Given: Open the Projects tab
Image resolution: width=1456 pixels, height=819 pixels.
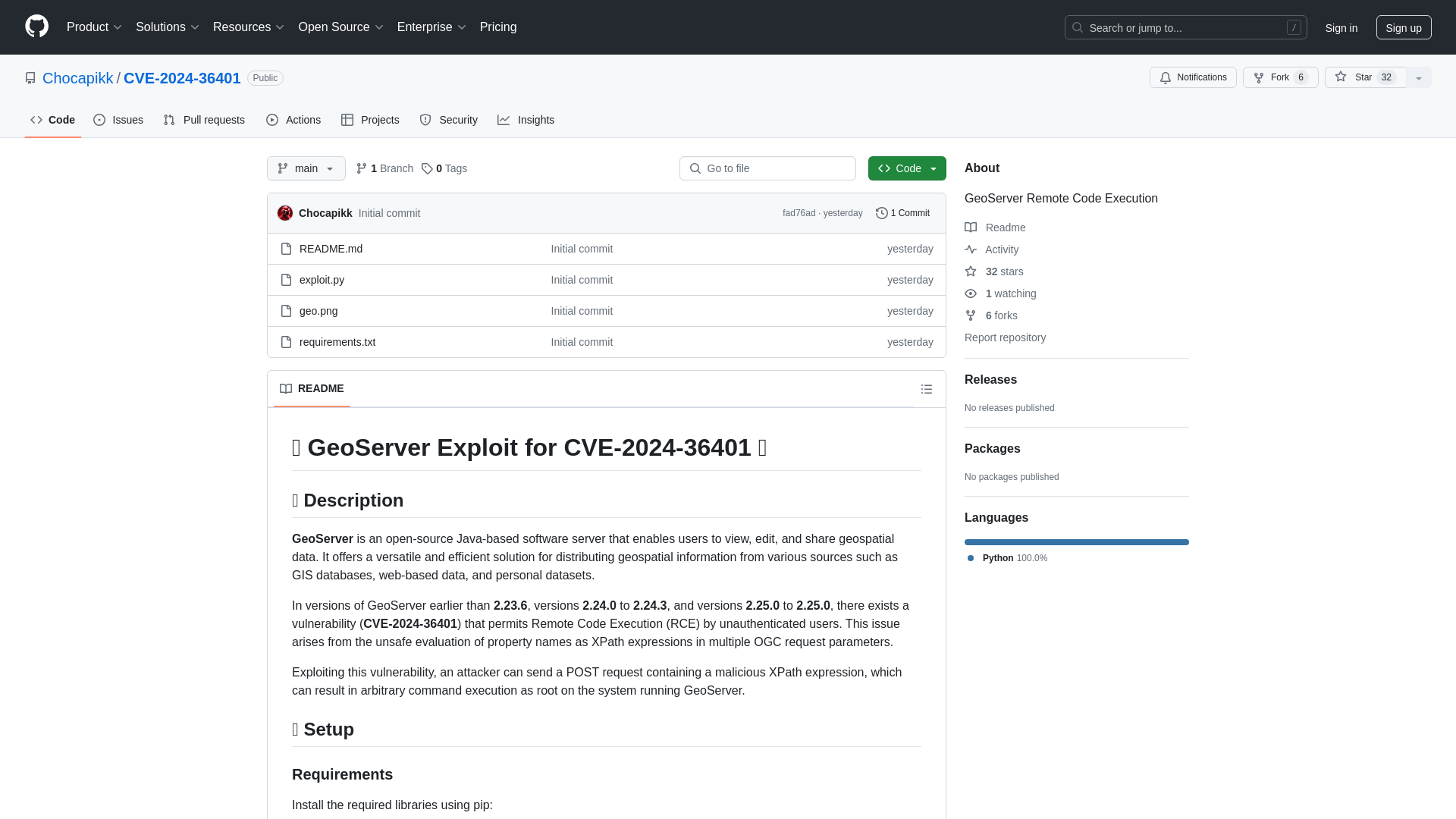Looking at the screenshot, I should click(x=370, y=120).
